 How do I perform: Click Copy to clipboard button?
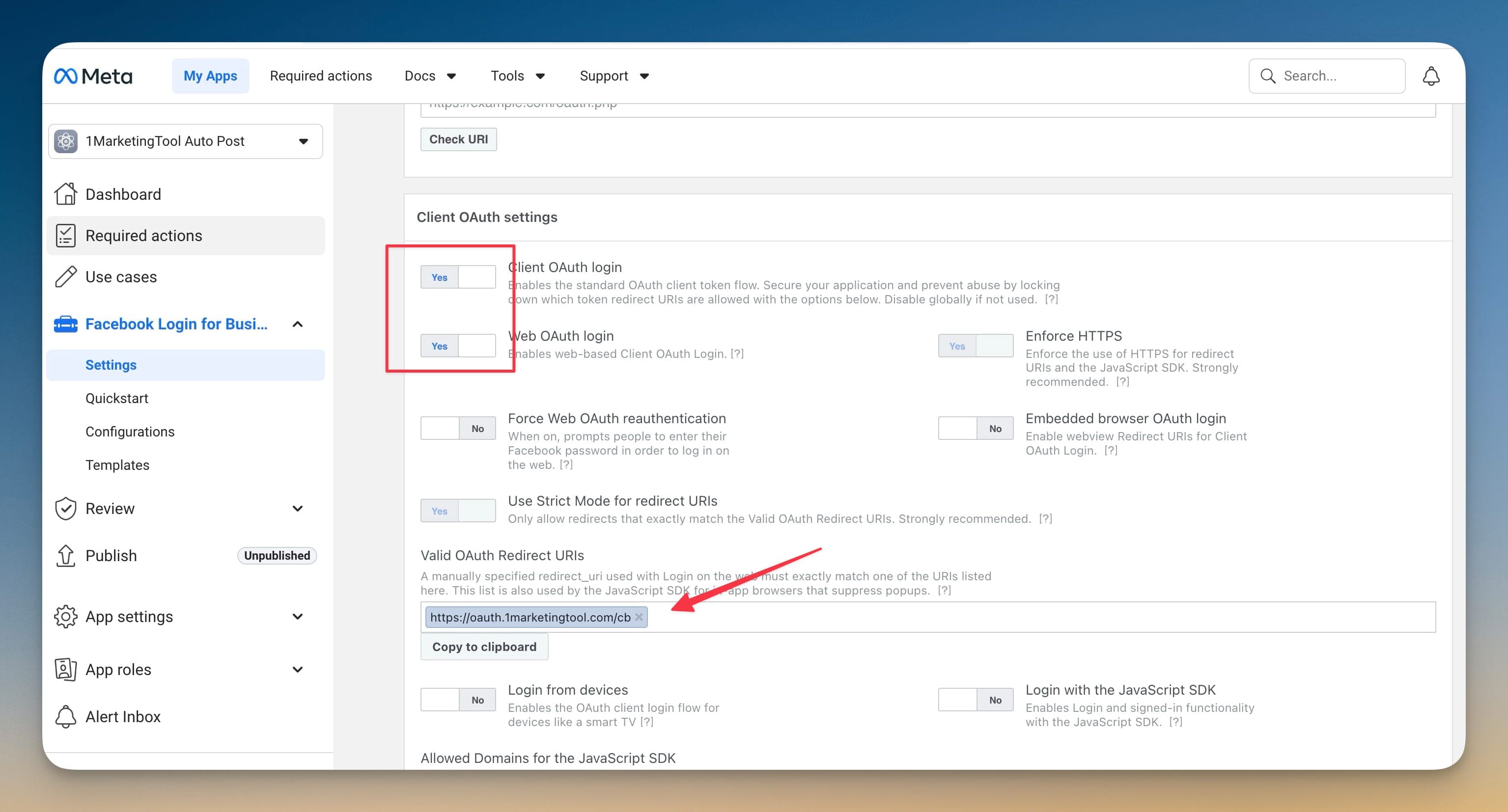(484, 647)
